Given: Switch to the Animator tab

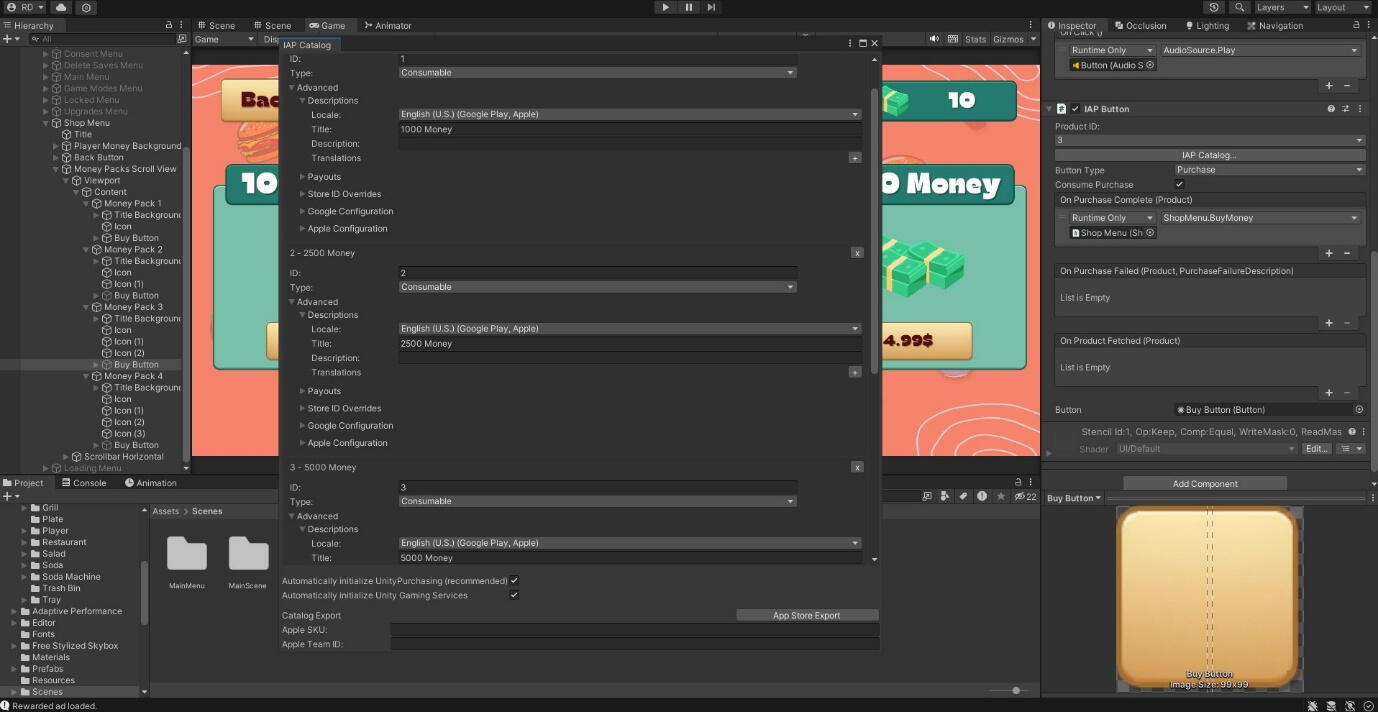Looking at the screenshot, I should tap(388, 25).
